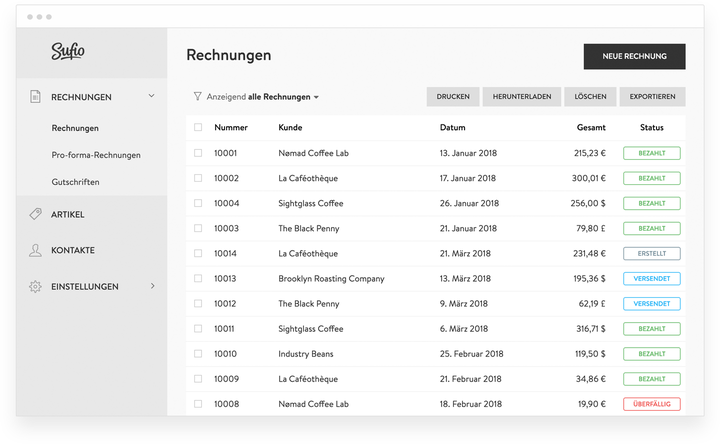
Task: Go to Gutschriften in the sidebar
Action: 76,182
